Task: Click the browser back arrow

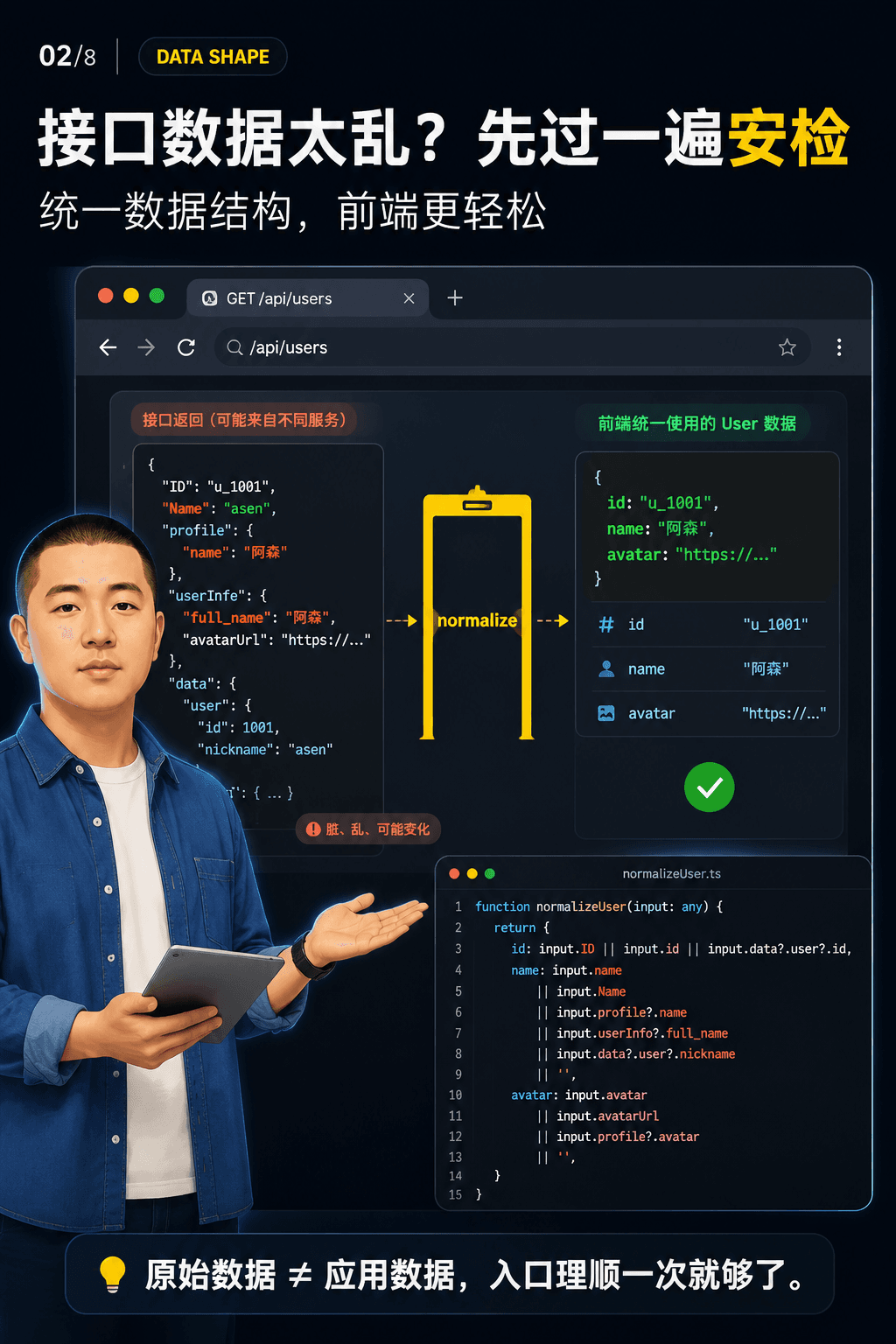Action: tap(108, 347)
